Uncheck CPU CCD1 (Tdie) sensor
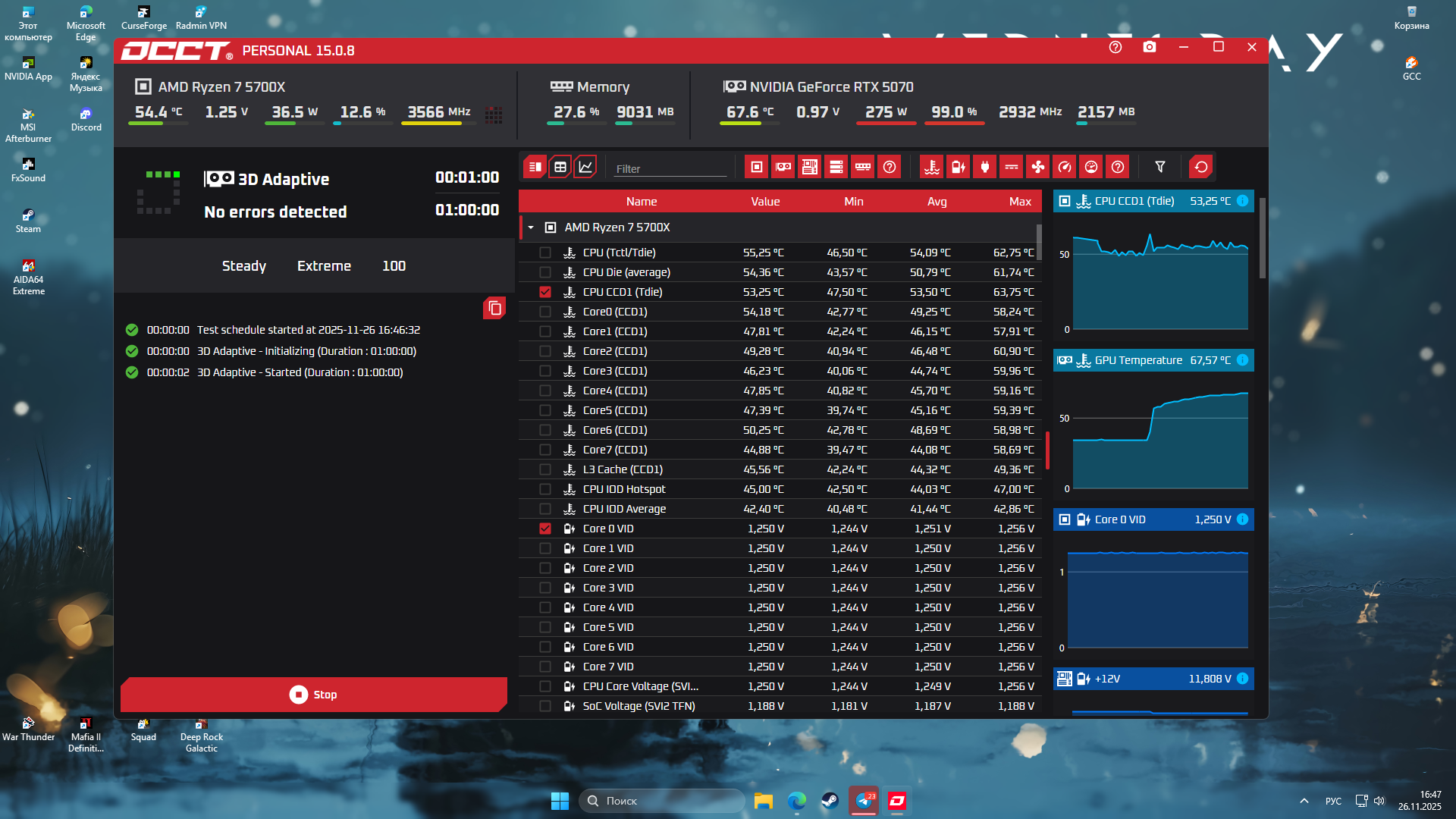 pos(545,292)
